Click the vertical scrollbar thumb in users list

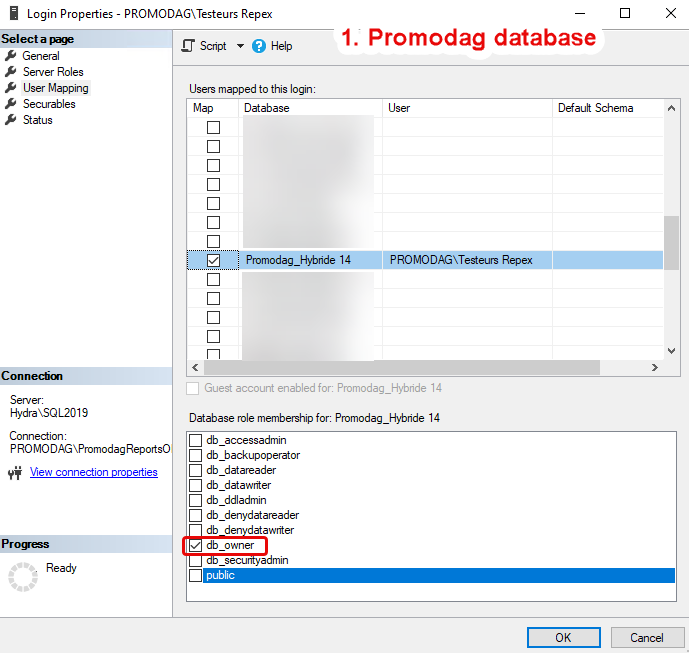point(671,243)
